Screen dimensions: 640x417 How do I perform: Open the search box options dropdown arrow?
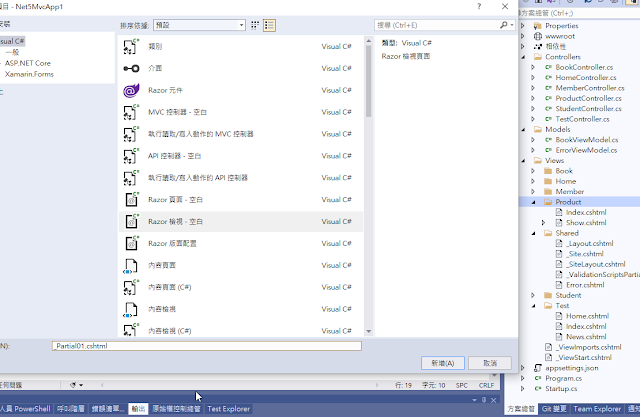(512, 25)
